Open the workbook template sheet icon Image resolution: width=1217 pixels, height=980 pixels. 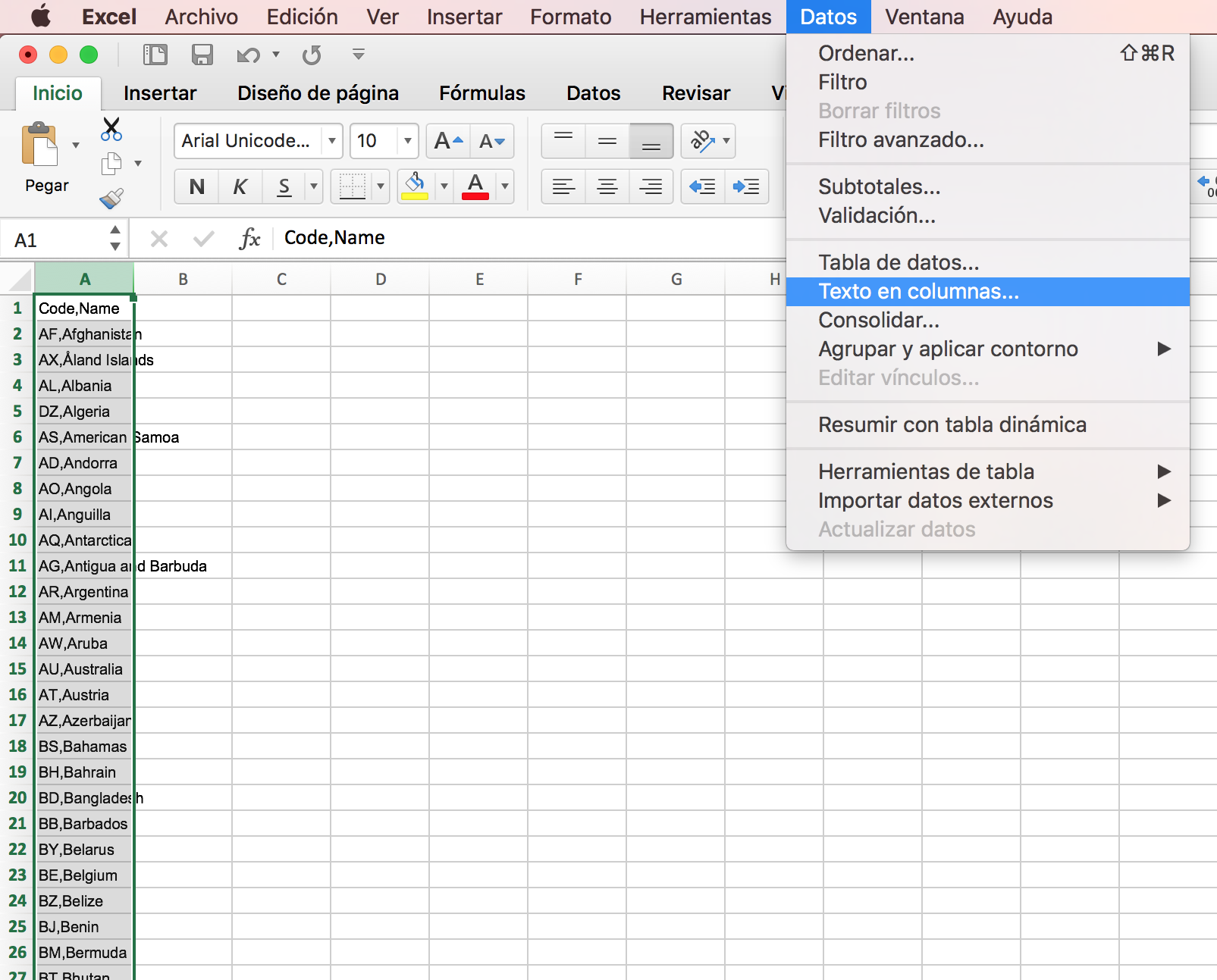155,55
